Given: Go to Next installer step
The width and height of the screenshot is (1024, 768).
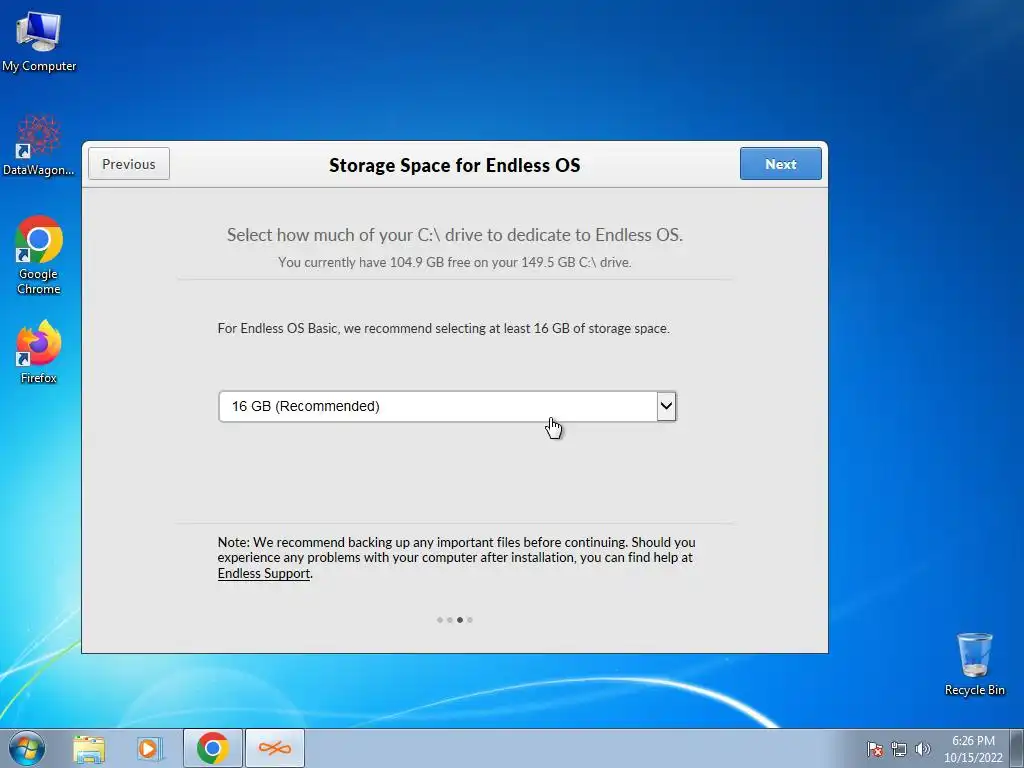Looking at the screenshot, I should [x=780, y=164].
